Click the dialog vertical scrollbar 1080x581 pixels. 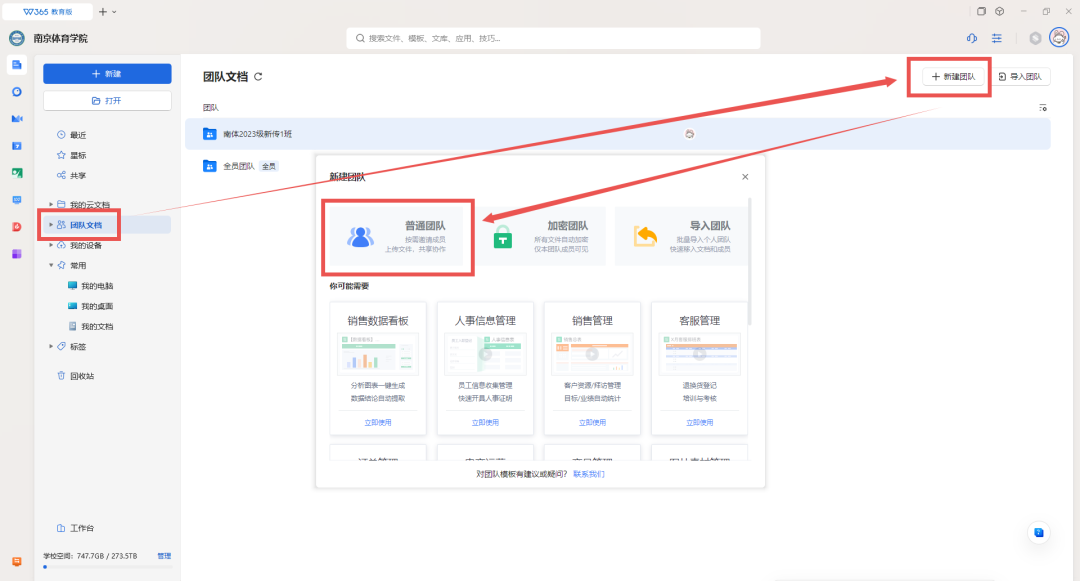749,262
